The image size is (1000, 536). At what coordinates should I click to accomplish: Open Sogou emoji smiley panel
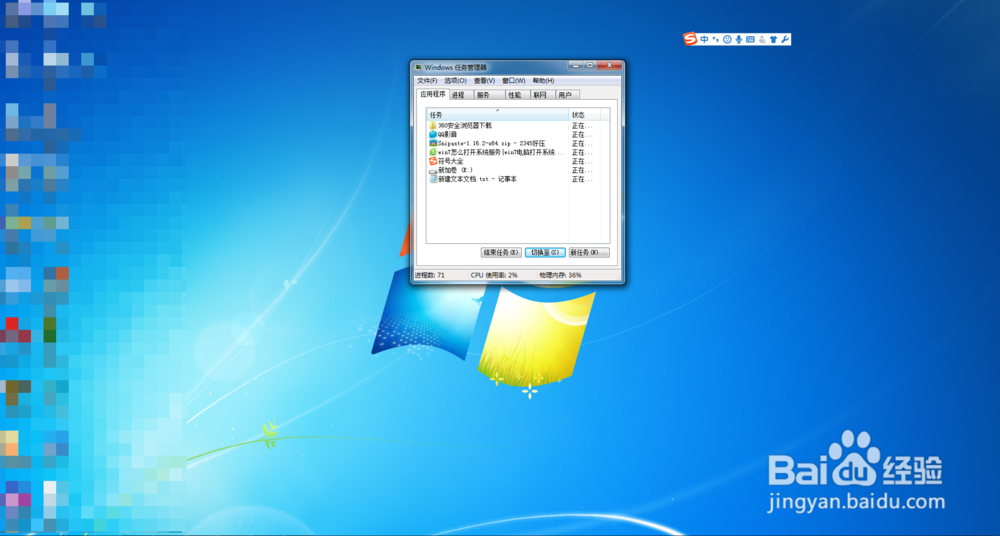click(727, 40)
